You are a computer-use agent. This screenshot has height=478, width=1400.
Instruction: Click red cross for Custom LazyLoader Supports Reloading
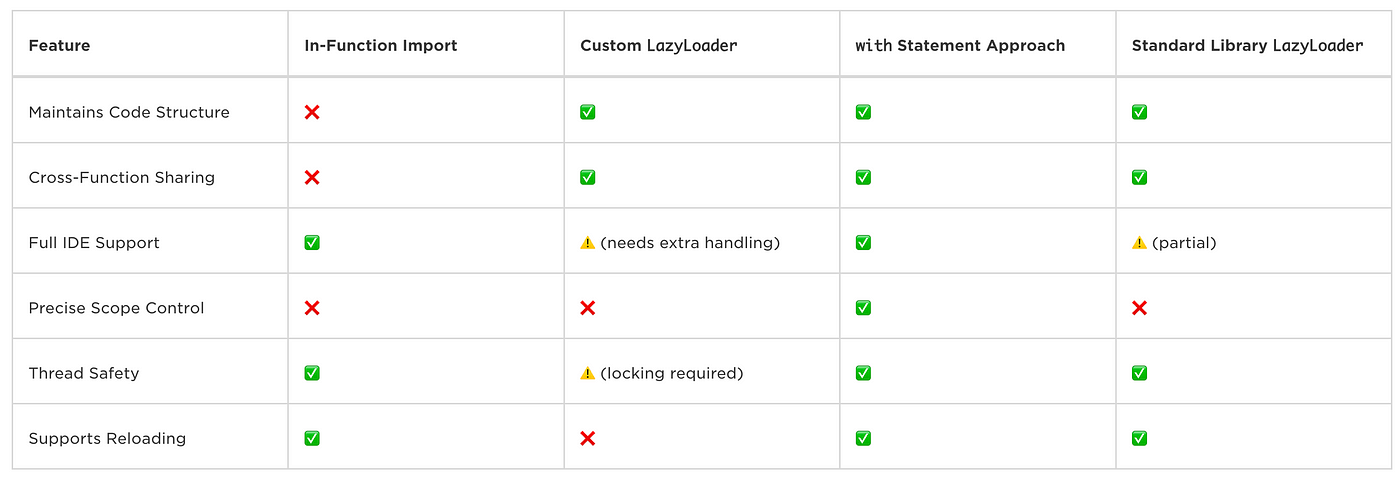588,438
